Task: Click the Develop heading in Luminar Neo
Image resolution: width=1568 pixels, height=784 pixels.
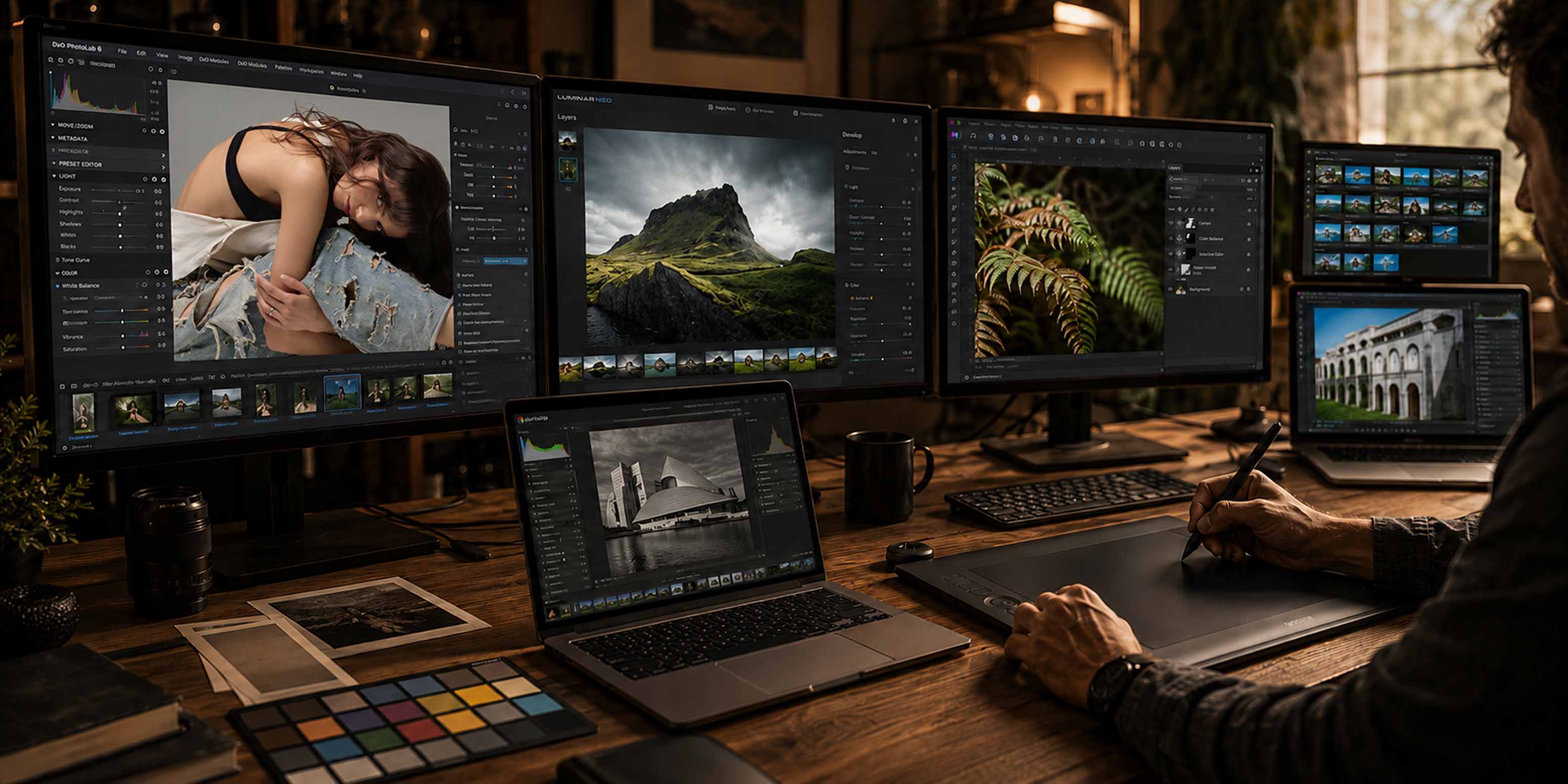Action: tap(852, 135)
